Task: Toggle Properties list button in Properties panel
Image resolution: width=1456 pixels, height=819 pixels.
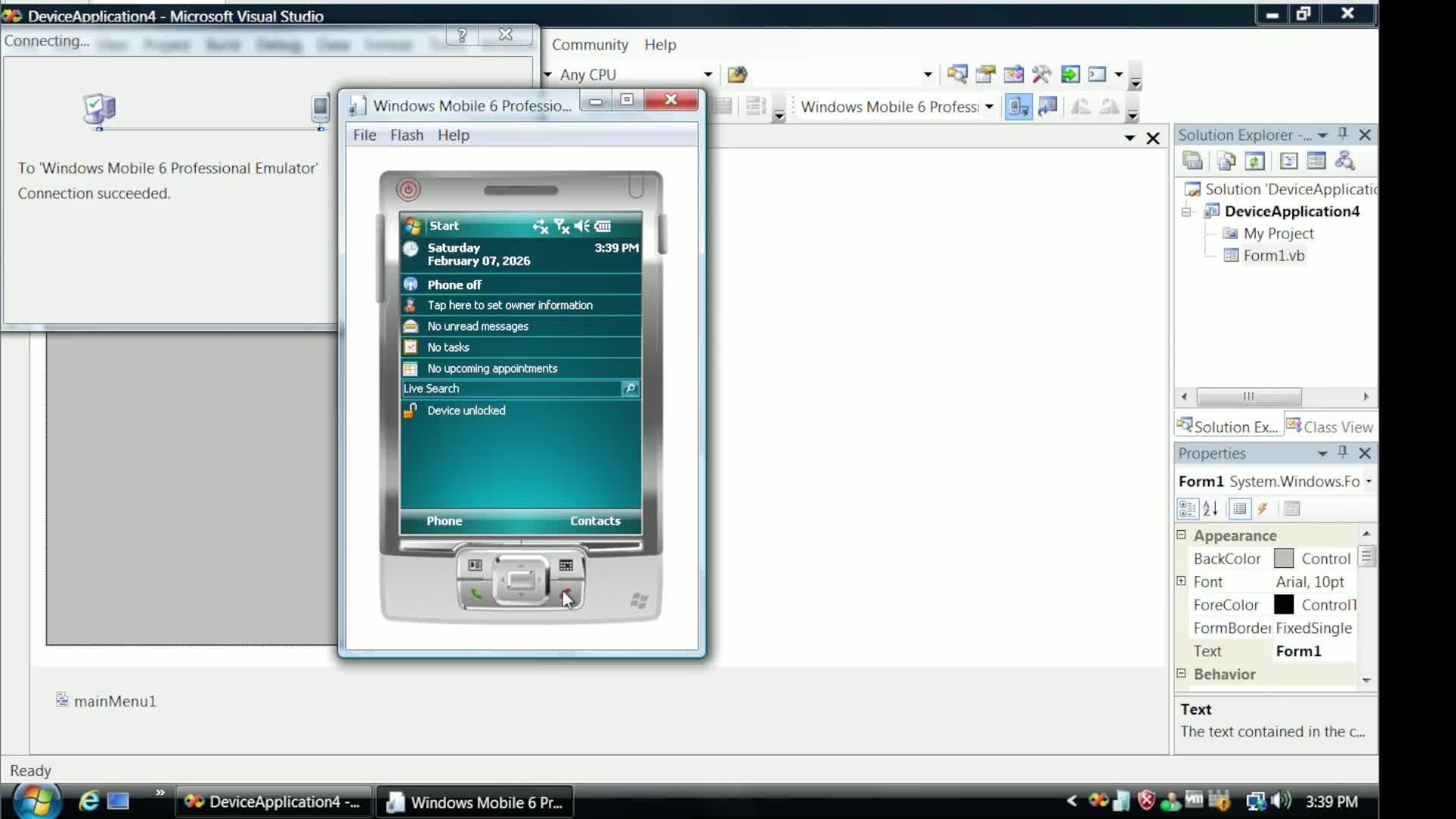Action: [x=1240, y=509]
